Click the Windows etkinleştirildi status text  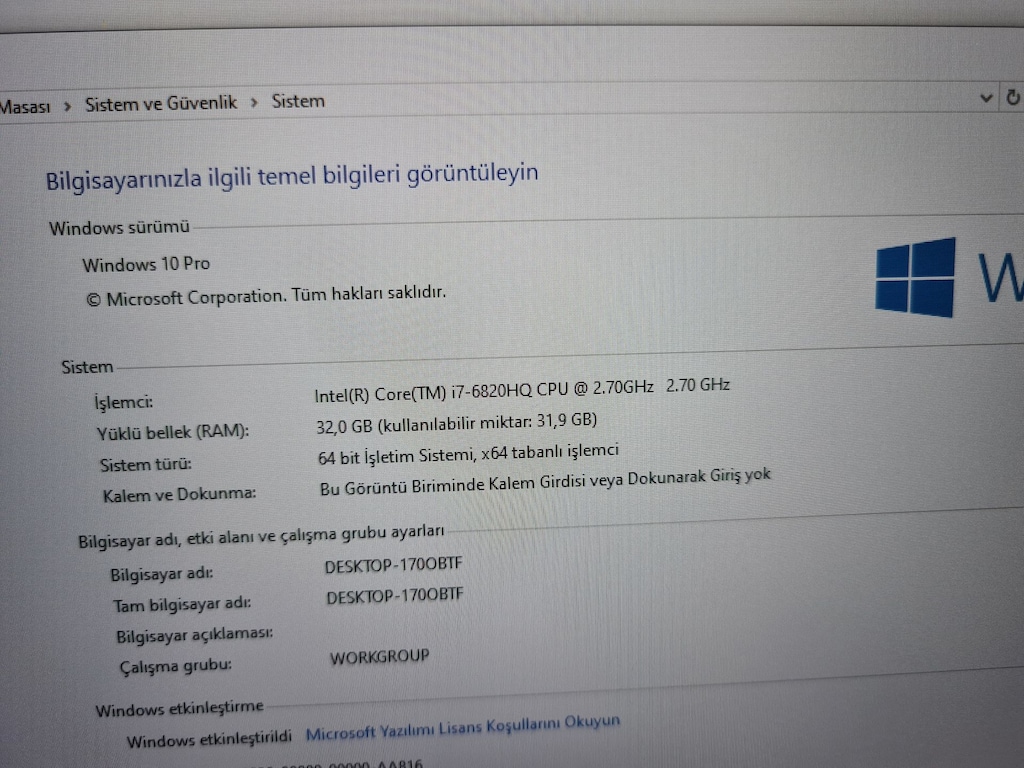pyautogui.click(x=209, y=740)
